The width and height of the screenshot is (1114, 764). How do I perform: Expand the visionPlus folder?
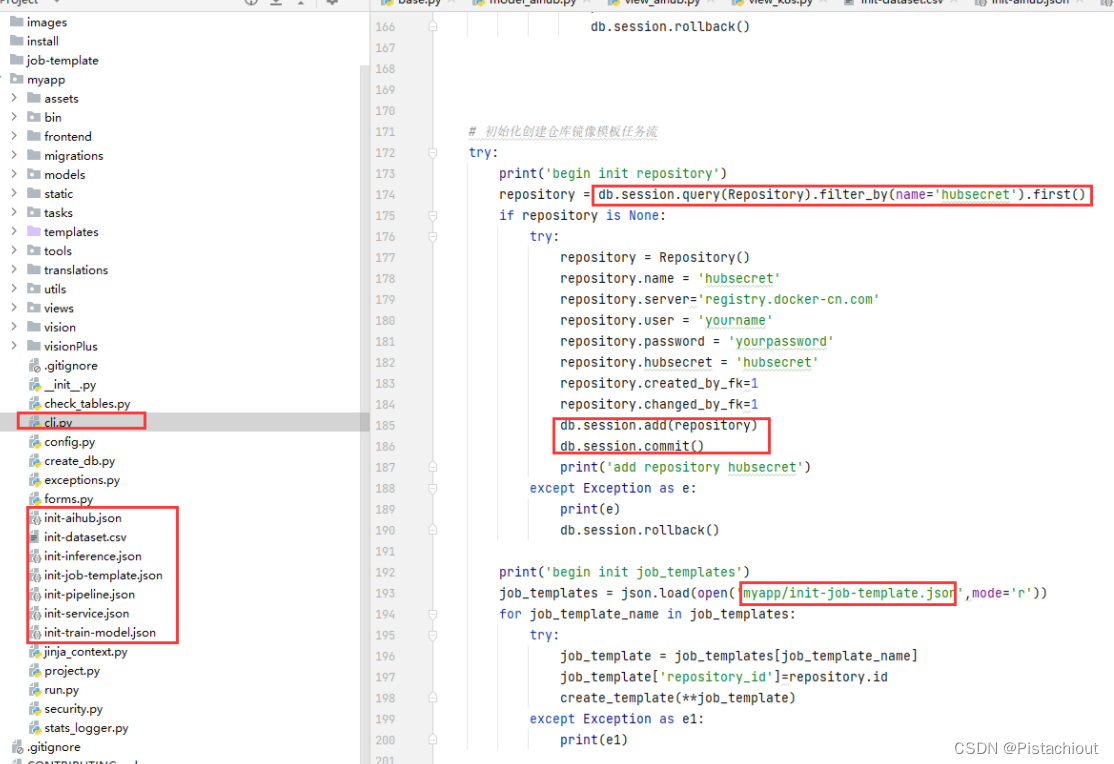click(x=14, y=346)
